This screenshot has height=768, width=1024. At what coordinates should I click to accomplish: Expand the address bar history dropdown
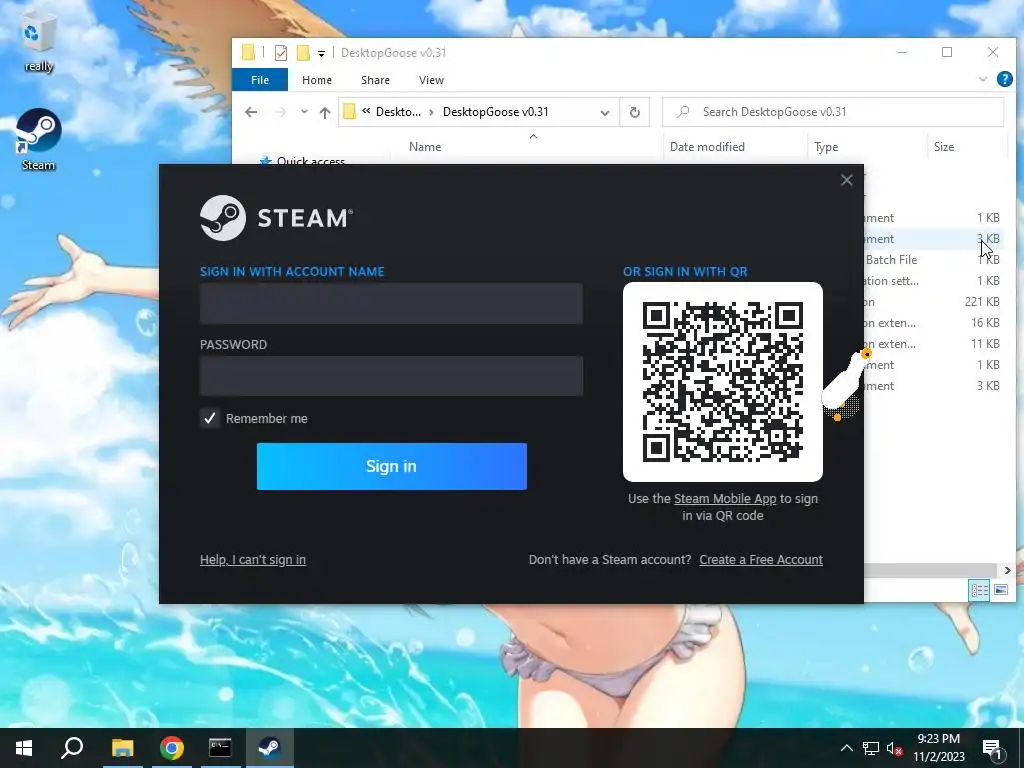point(605,112)
